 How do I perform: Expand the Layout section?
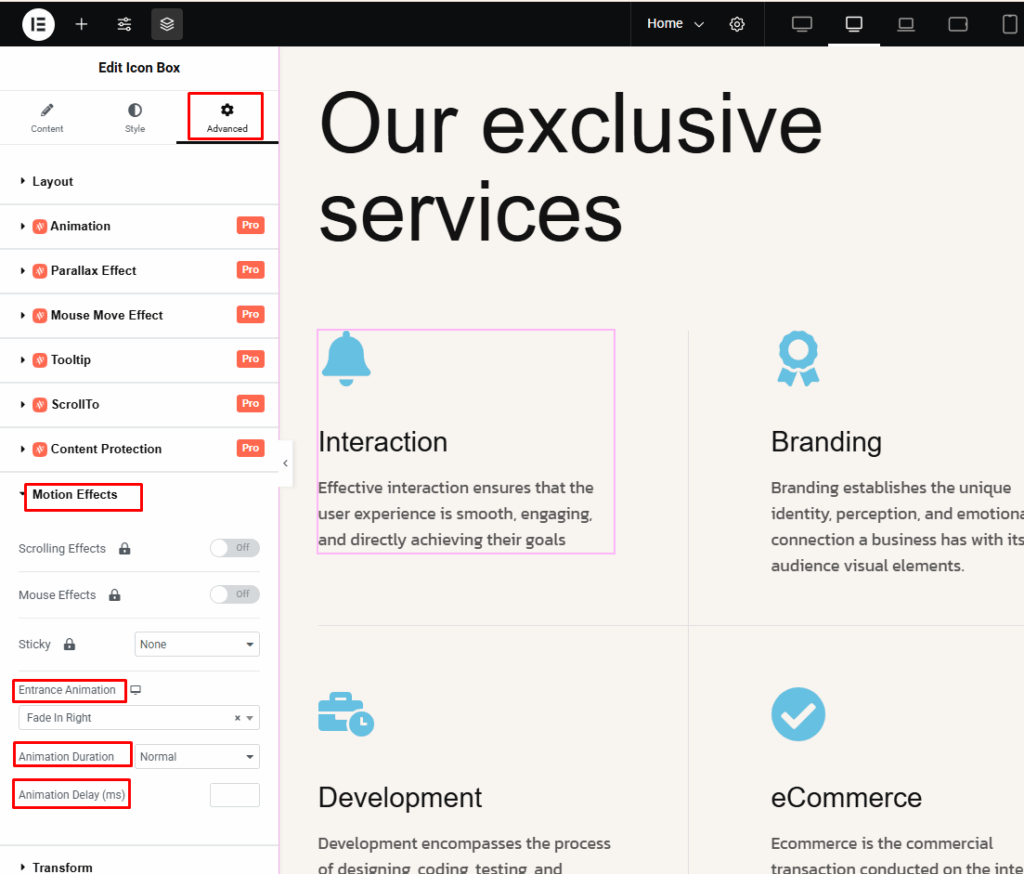[53, 181]
